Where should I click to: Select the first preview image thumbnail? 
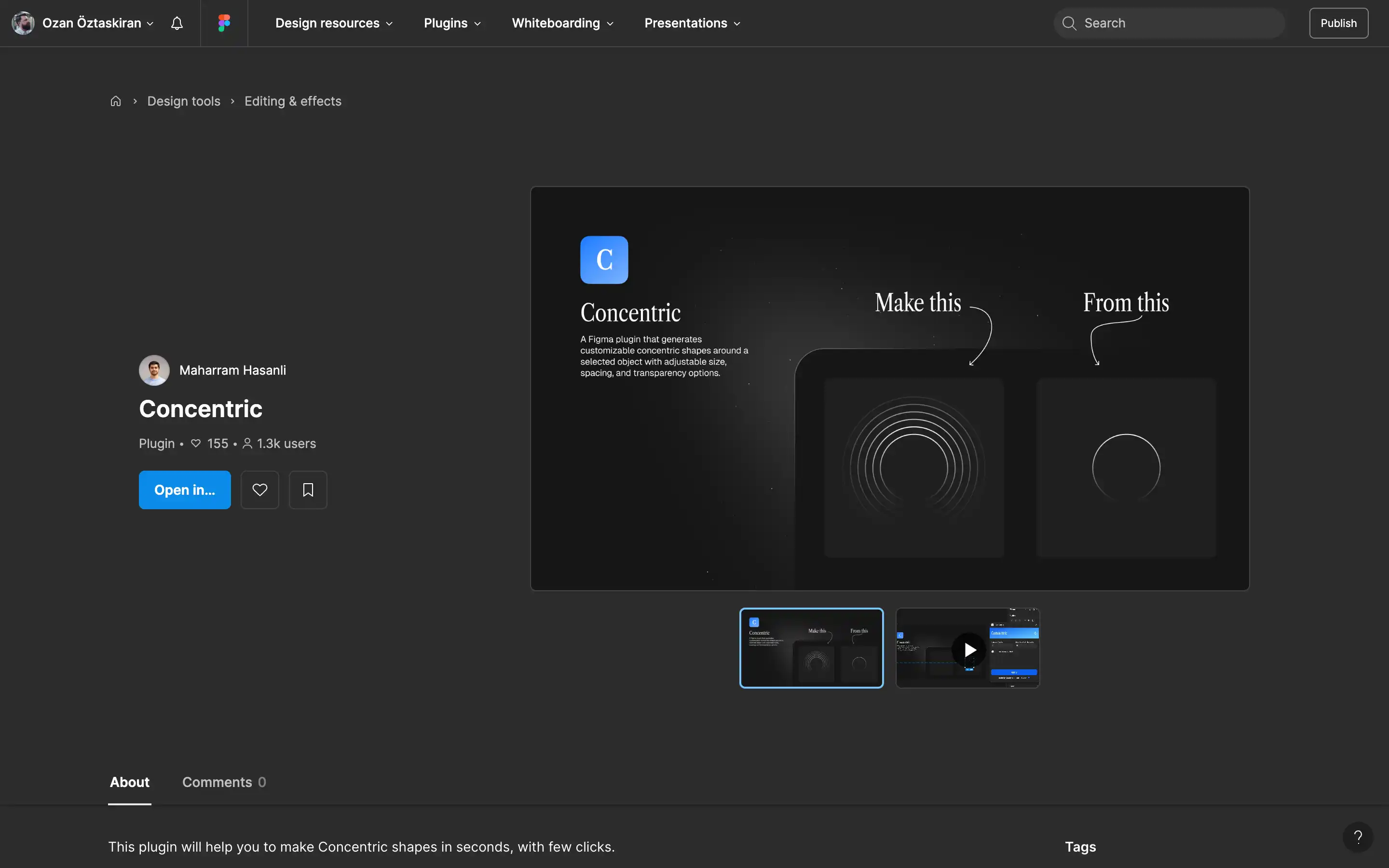(811, 648)
